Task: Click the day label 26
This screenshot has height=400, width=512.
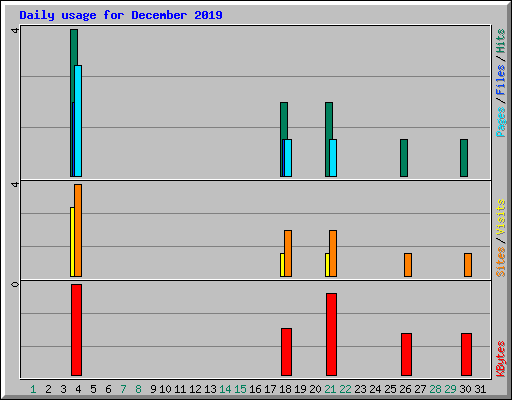Action: tap(405, 389)
